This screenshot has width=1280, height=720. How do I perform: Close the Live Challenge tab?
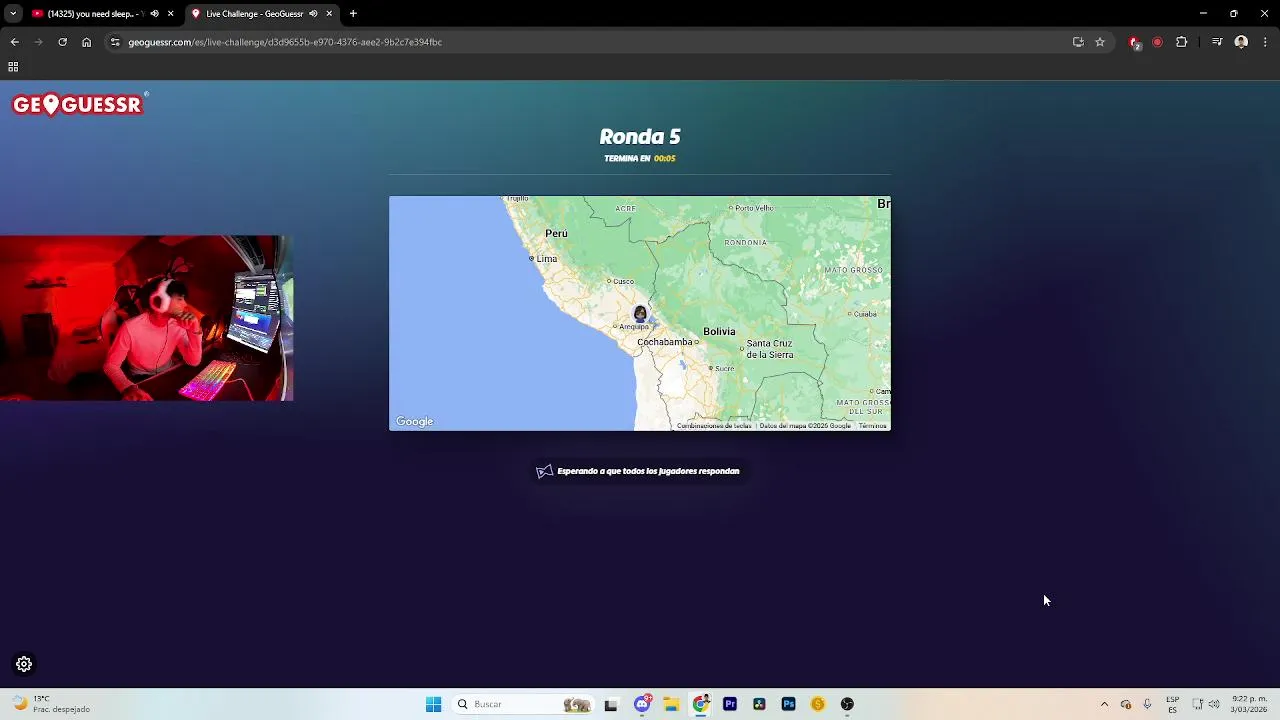point(329,14)
